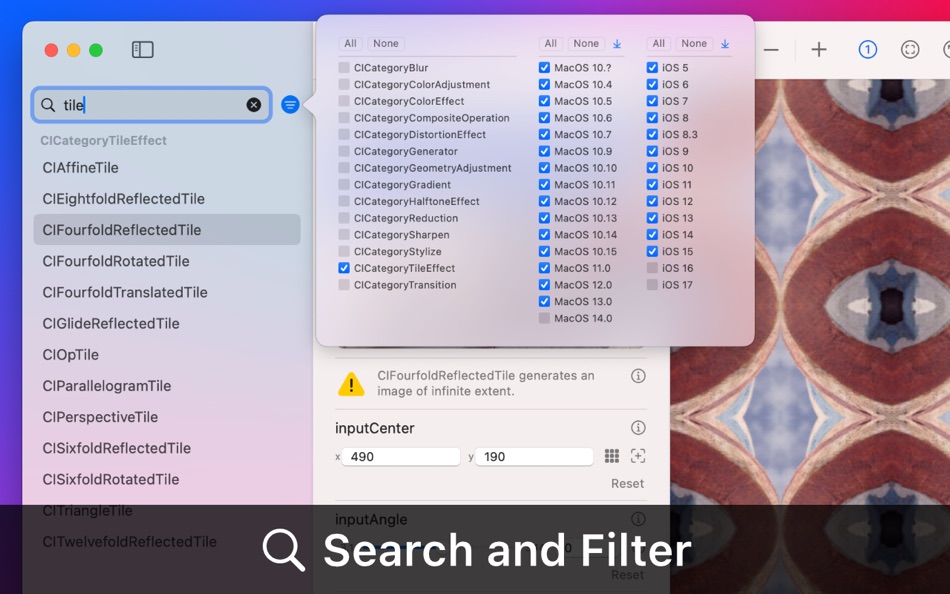This screenshot has width=950, height=594.
Task: Select CIAffineTile filter
Action: [167, 168]
